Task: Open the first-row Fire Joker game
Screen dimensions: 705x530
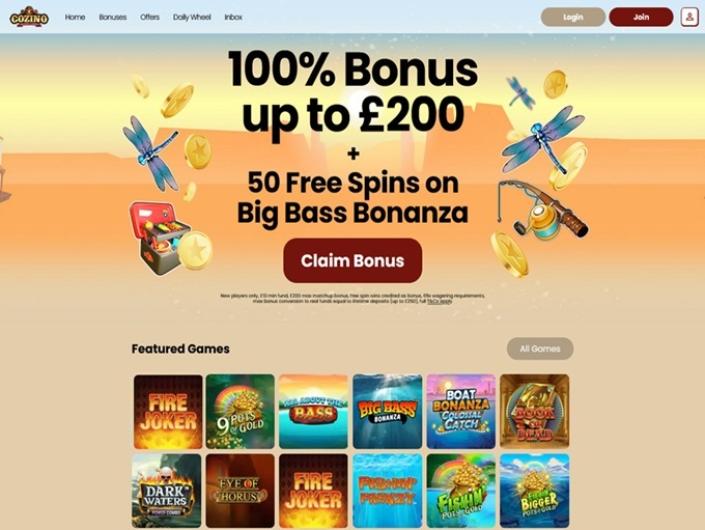Action: (168, 411)
